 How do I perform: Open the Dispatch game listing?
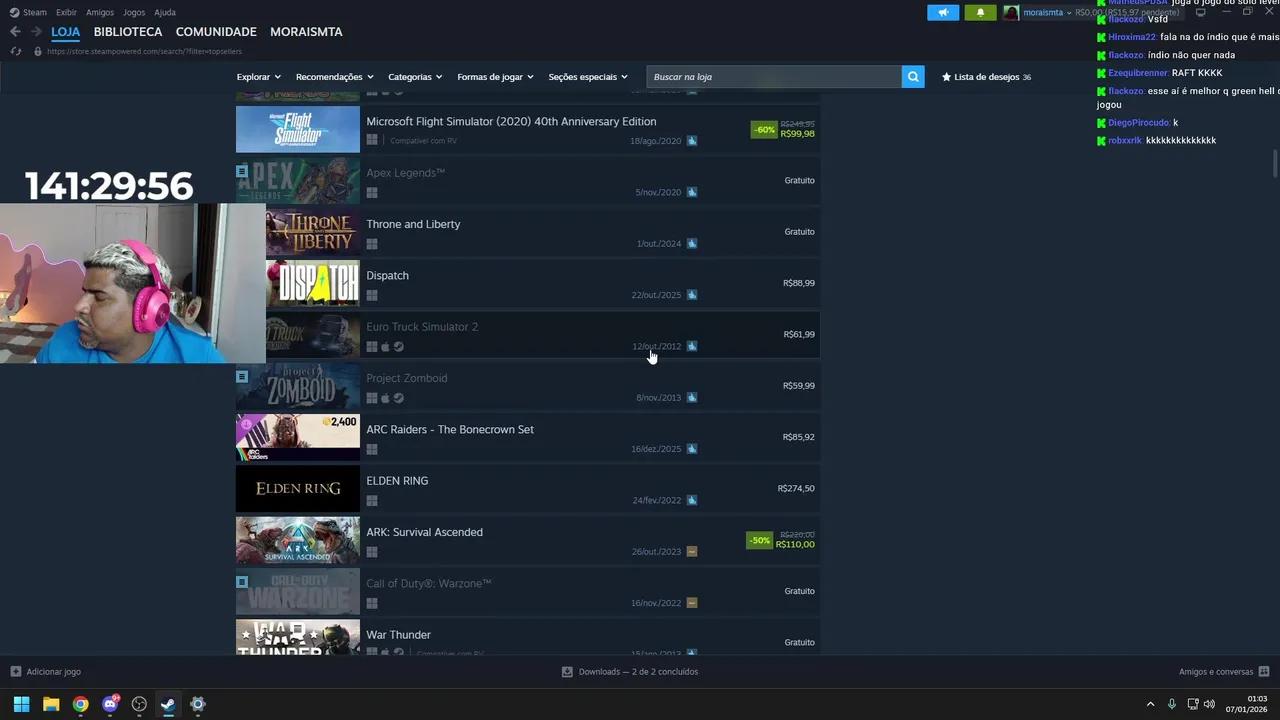pyautogui.click(x=527, y=283)
